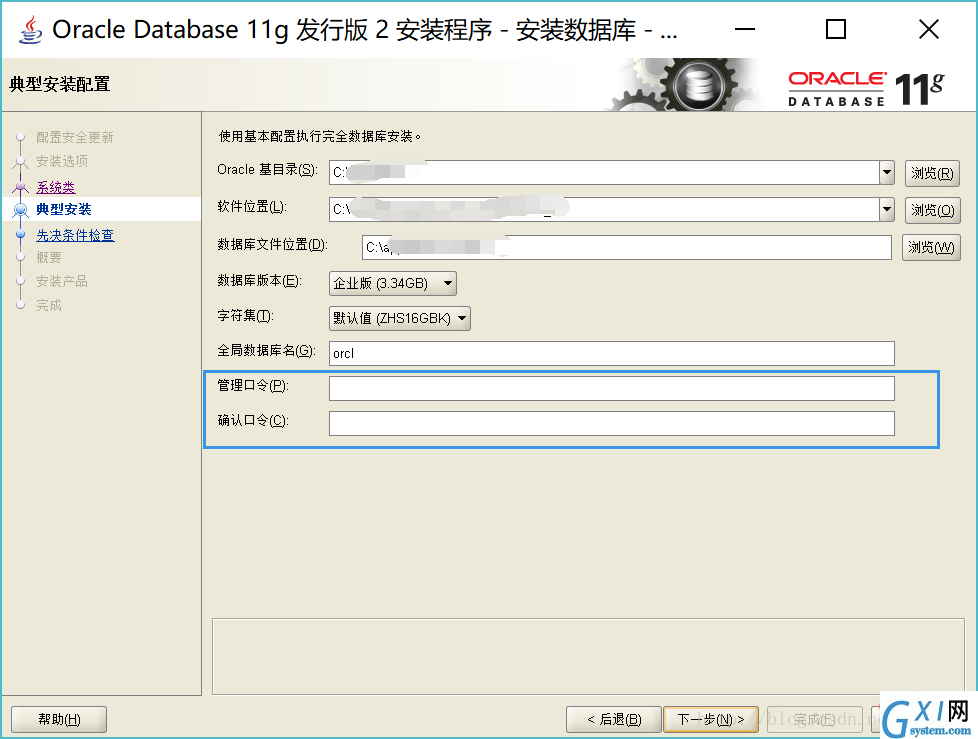Expand database edition combo box 企业版
This screenshot has width=978, height=739.
point(392,283)
